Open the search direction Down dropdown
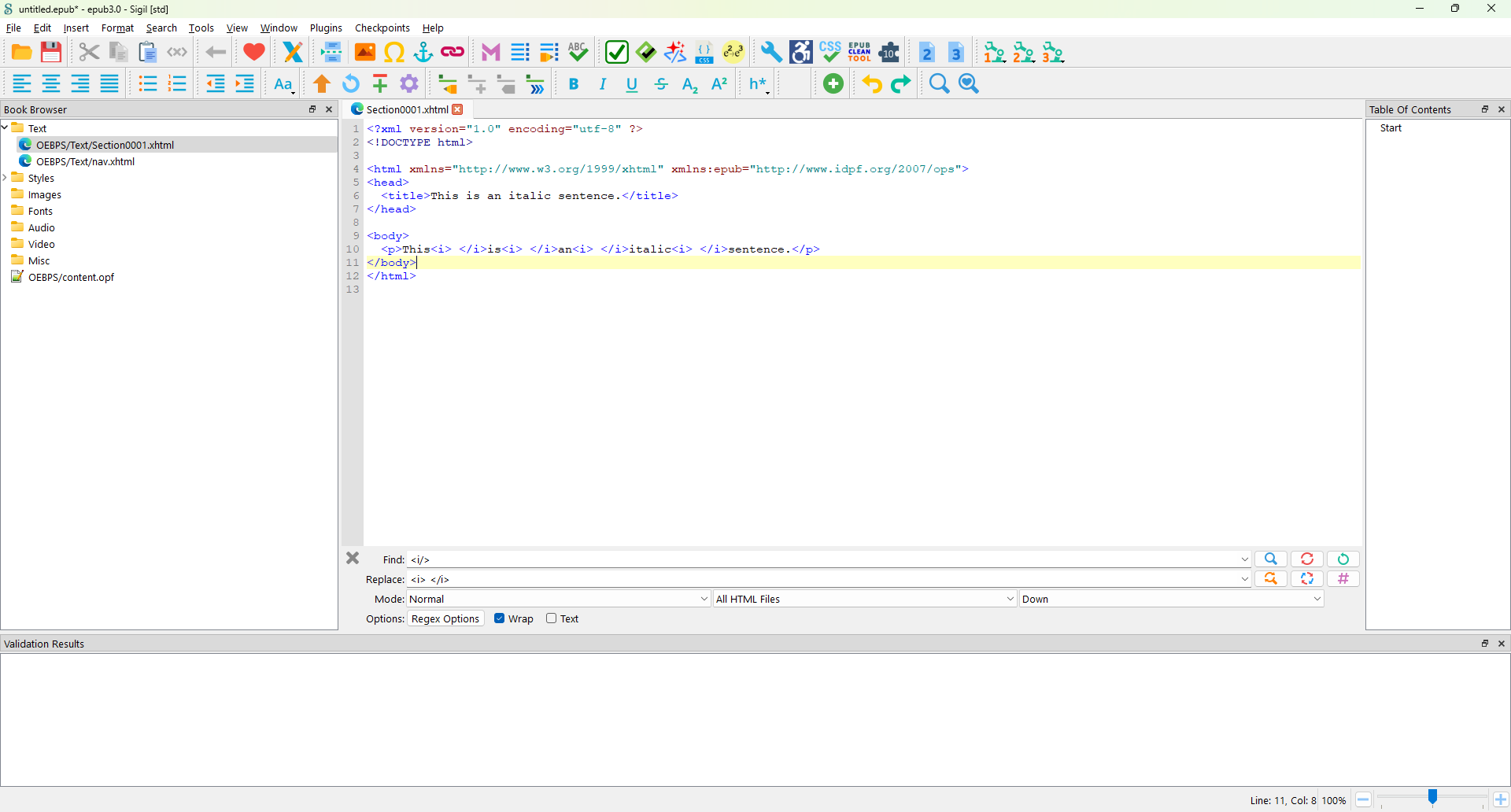1511x812 pixels. click(1170, 600)
